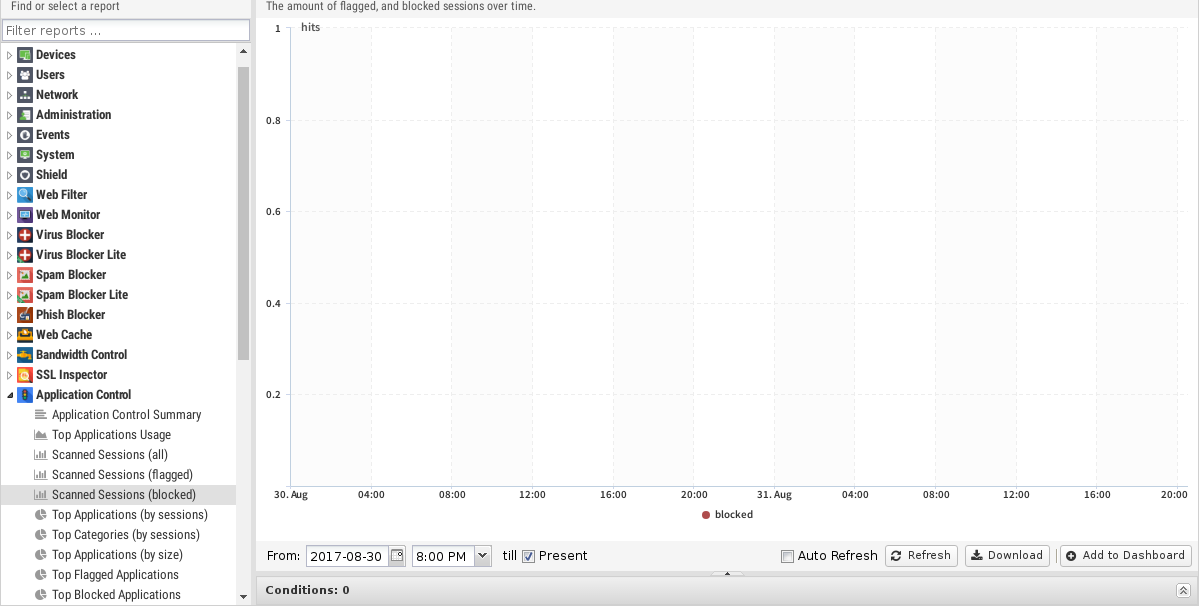
Task: Click the Users category icon
Action: pyautogui.click(x=25, y=75)
